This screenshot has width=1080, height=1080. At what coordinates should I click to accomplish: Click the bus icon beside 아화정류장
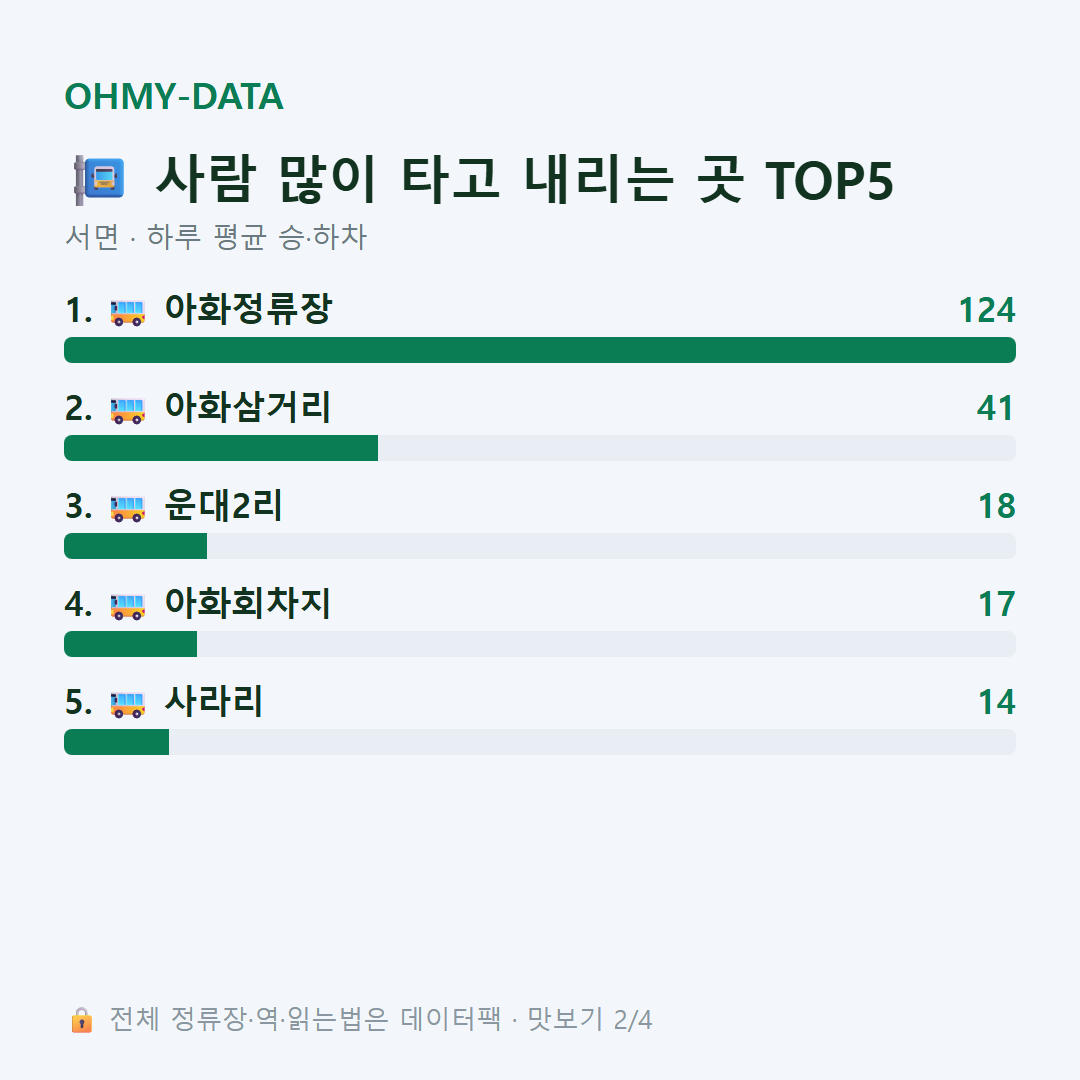128,312
